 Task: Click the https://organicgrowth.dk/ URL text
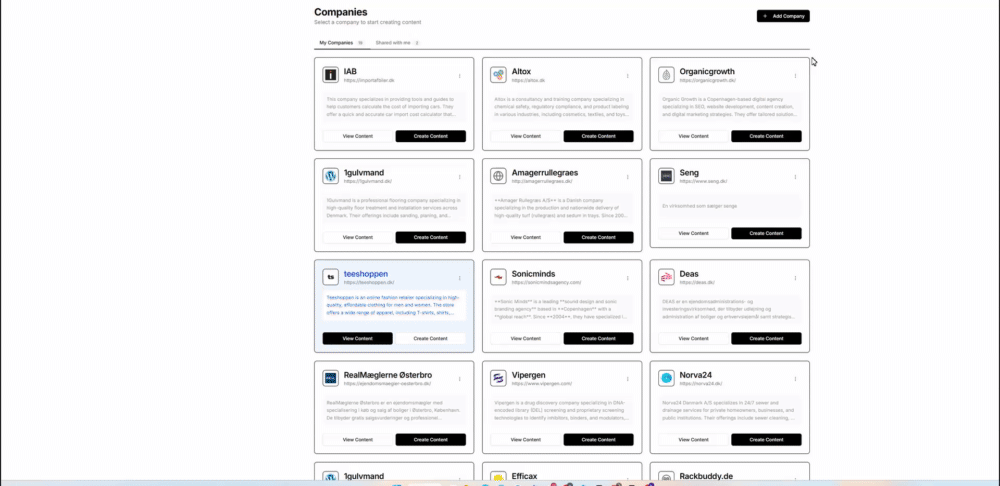[x=708, y=81]
